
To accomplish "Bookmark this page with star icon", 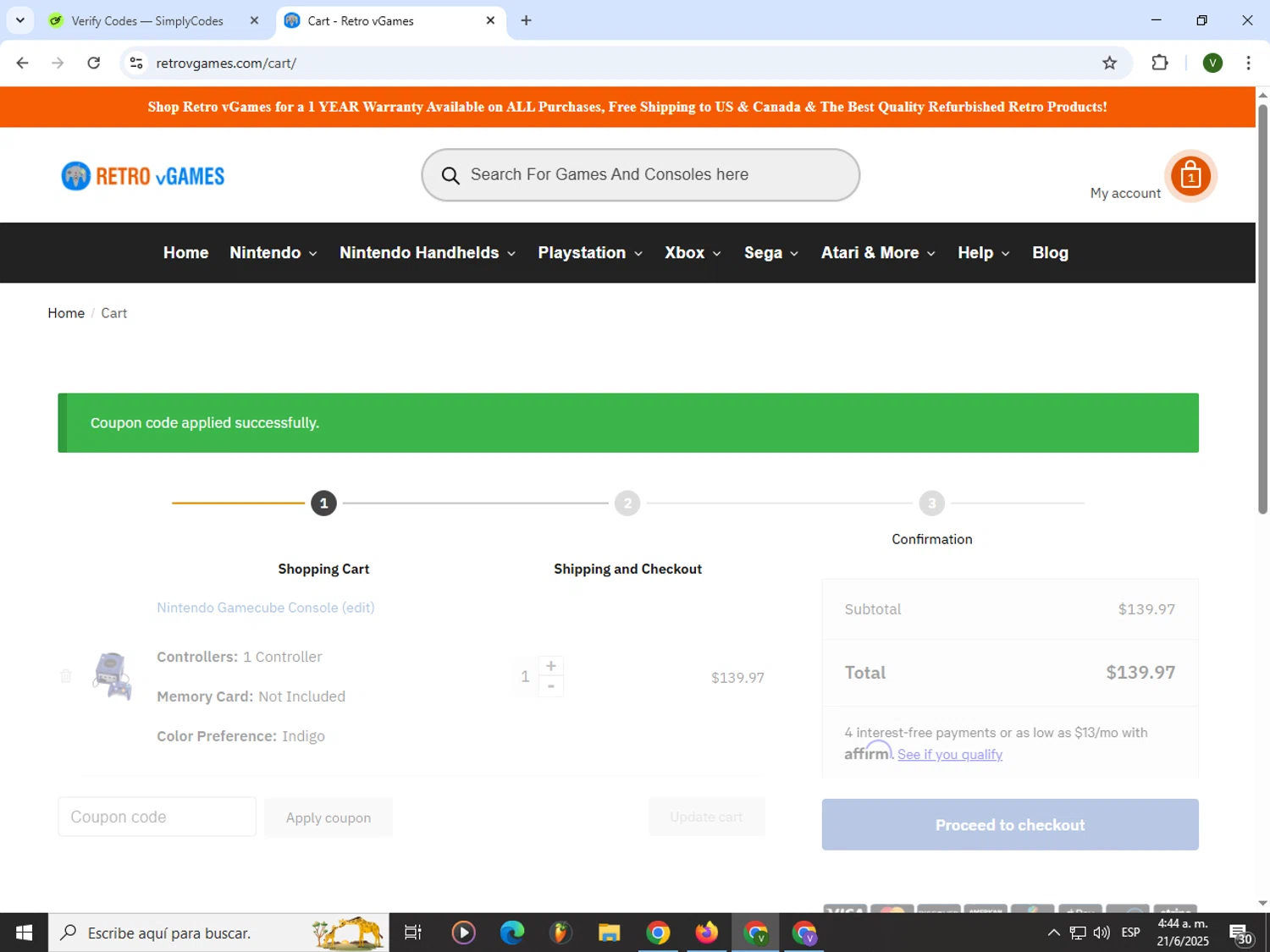I will click(x=1109, y=63).
